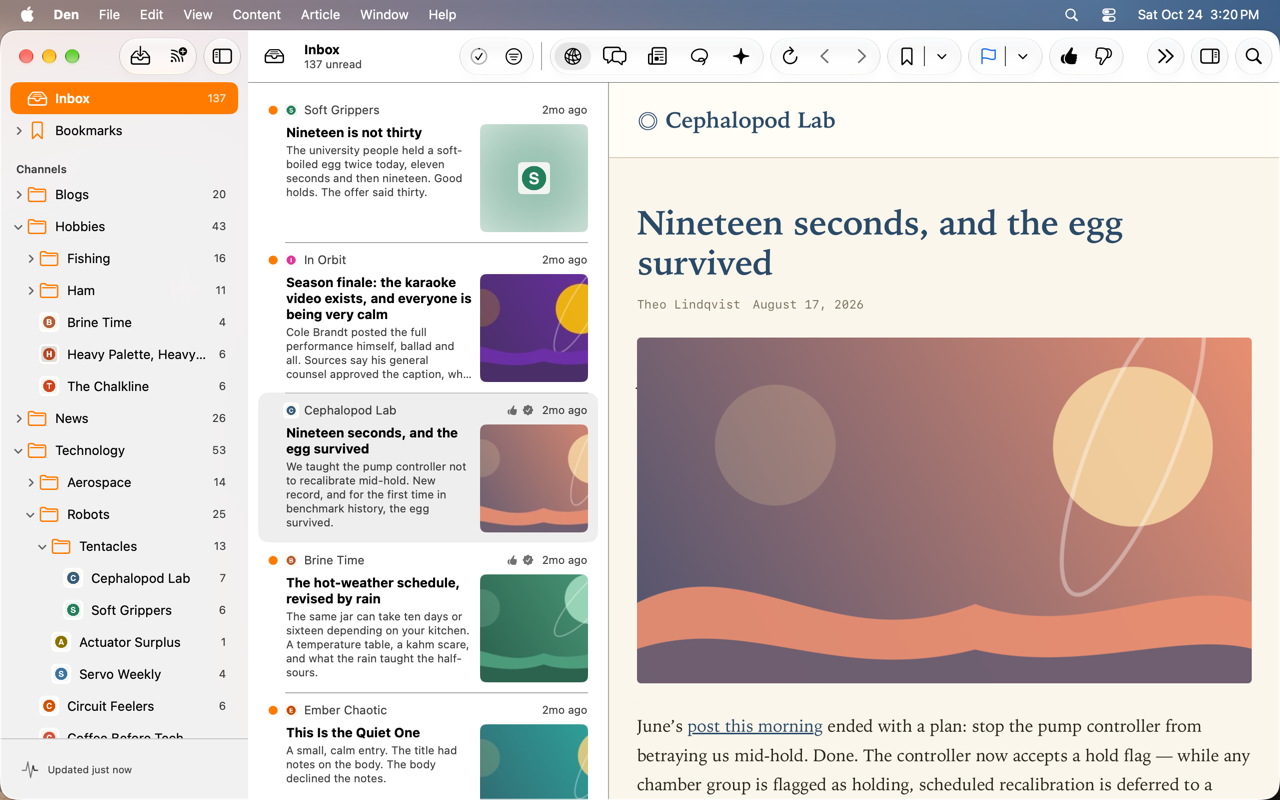
Task: Click thumbnail of Brine Time hot-weather article
Action: [534, 628]
